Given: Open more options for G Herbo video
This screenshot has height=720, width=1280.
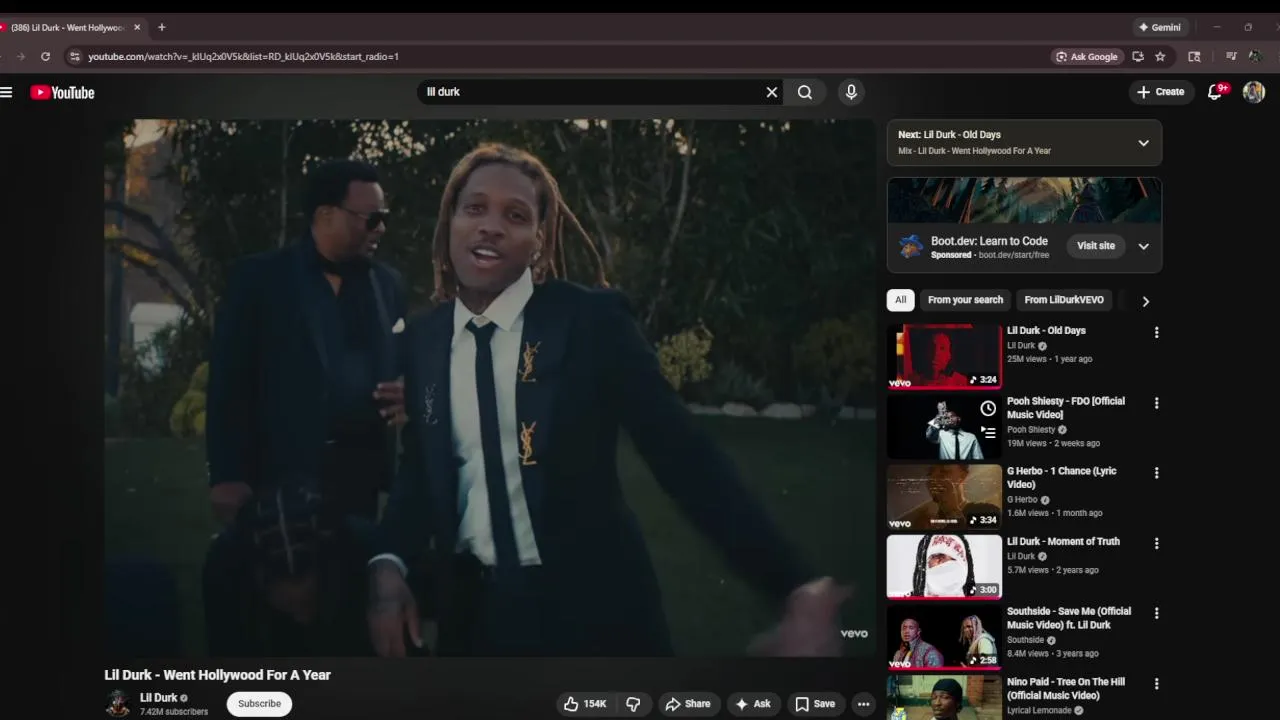Looking at the screenshot, I should [x=1156, y=473].
